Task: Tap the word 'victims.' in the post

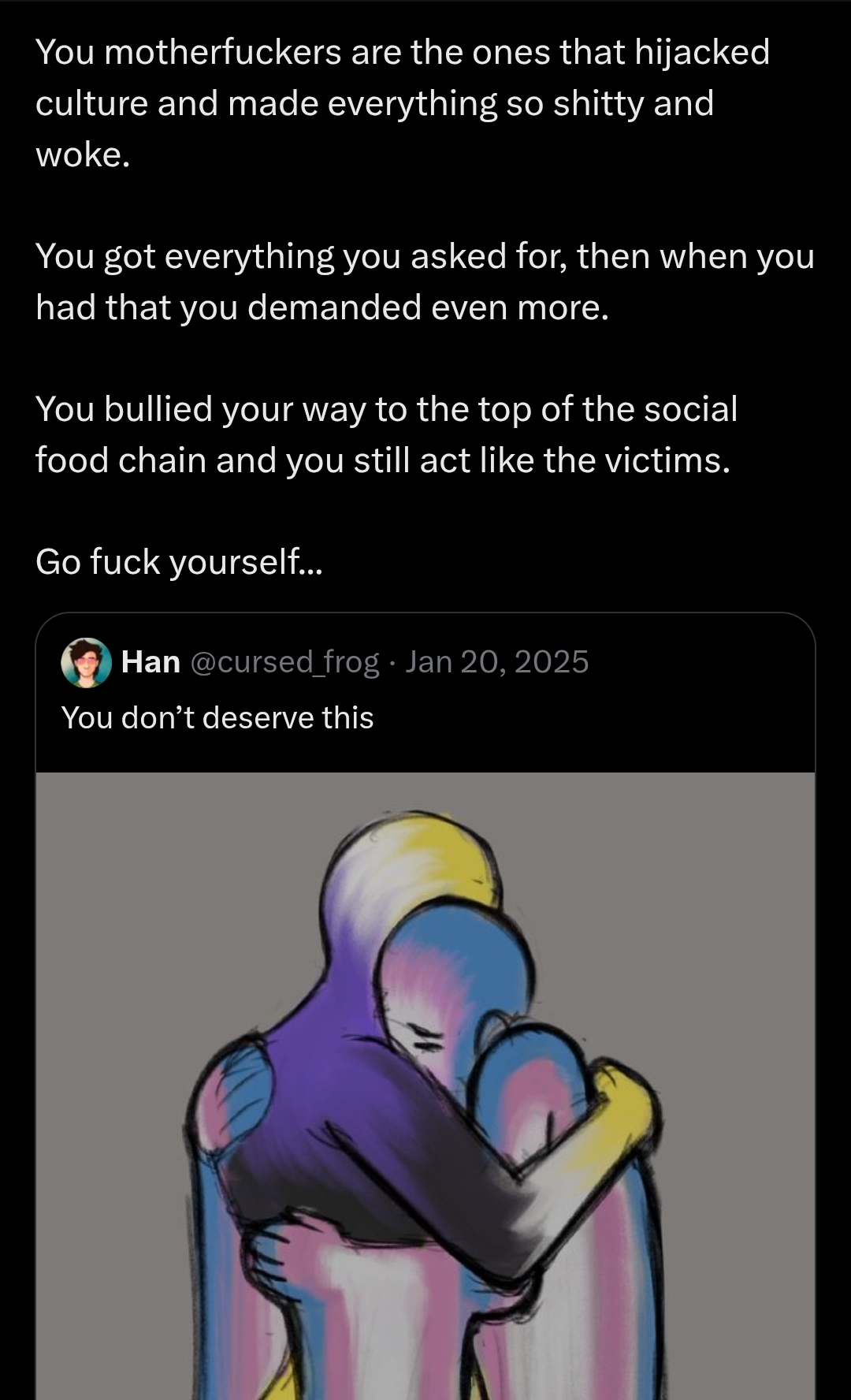Action: 668,460
